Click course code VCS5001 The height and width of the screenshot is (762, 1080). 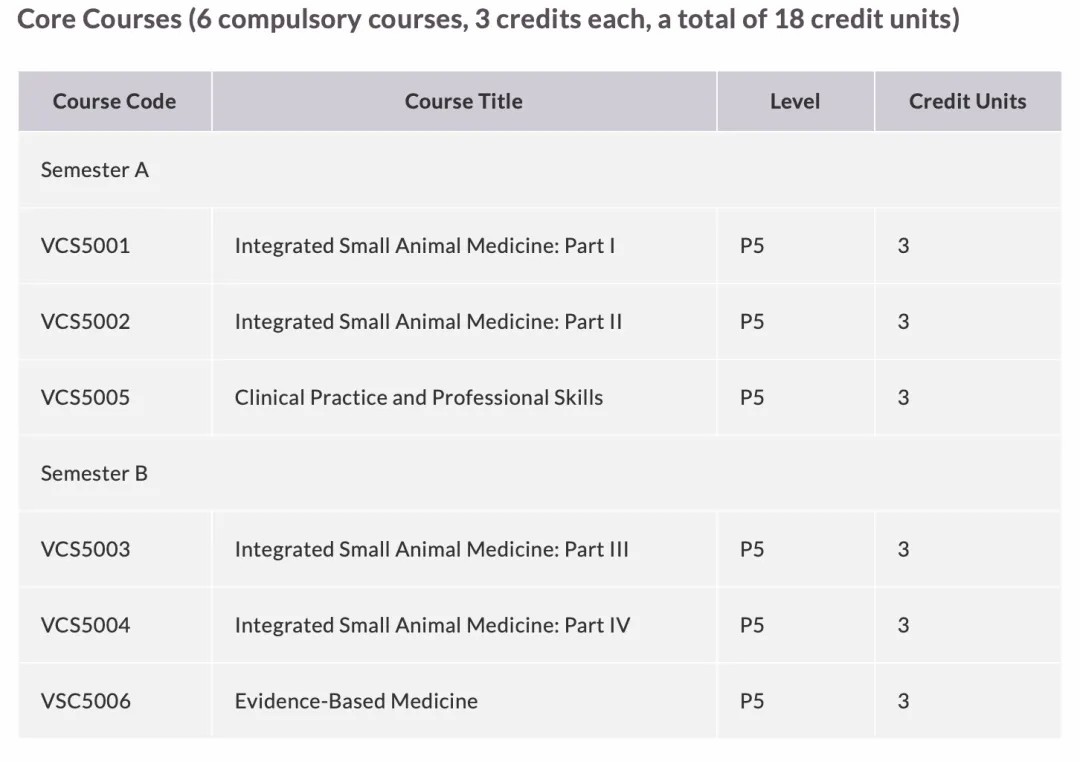pos(85,246)
